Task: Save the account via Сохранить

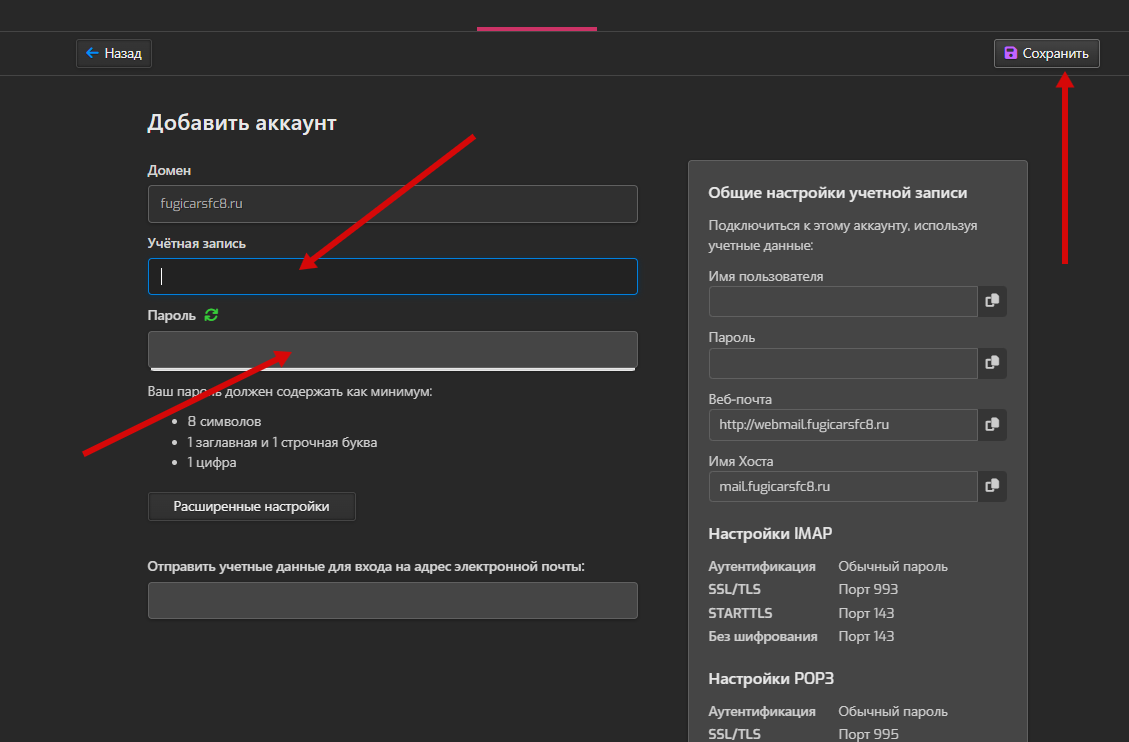Action: point(1046,53)
